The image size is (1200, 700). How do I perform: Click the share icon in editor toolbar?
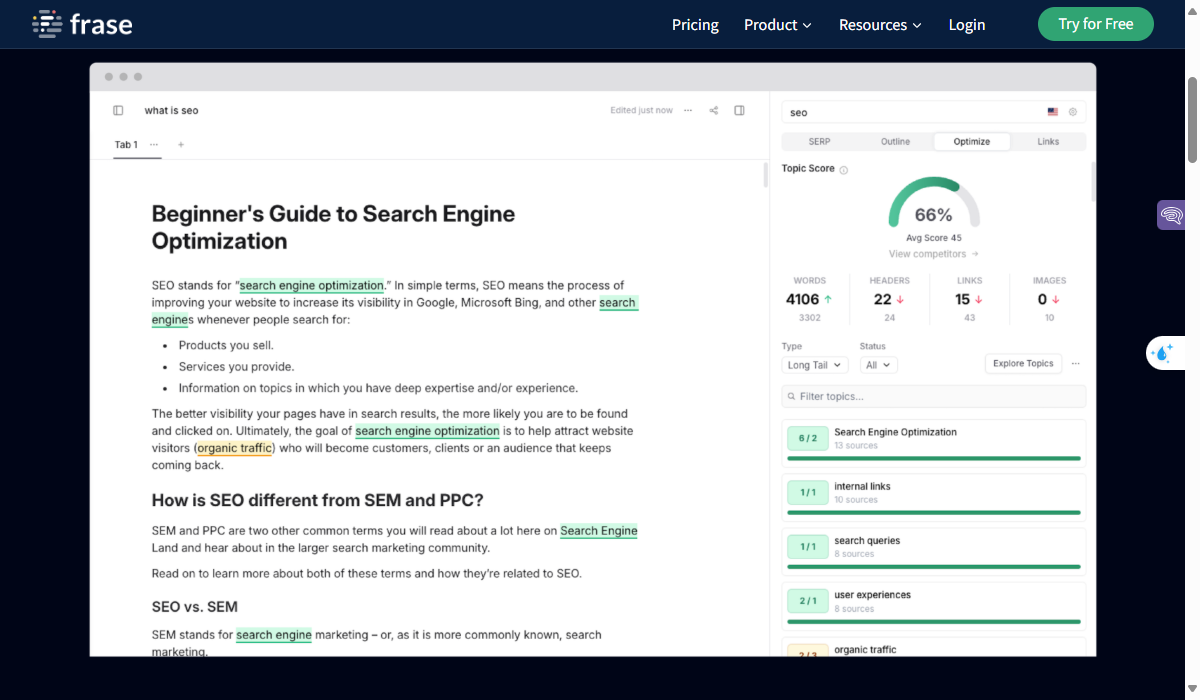pos(714,111)
